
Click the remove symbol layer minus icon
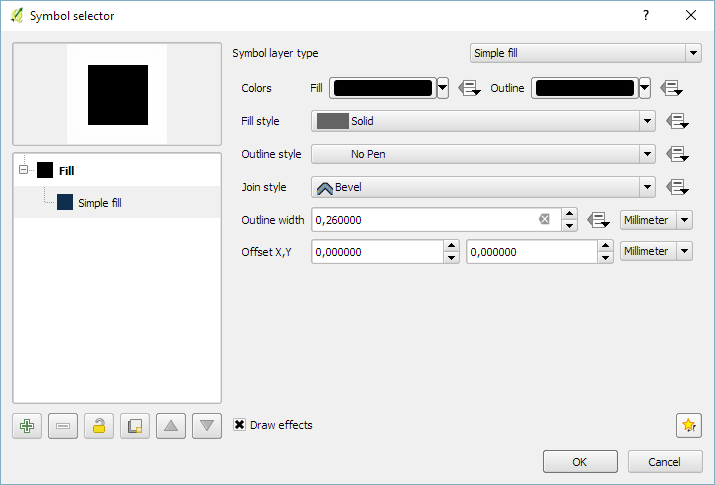coord(62,426)
